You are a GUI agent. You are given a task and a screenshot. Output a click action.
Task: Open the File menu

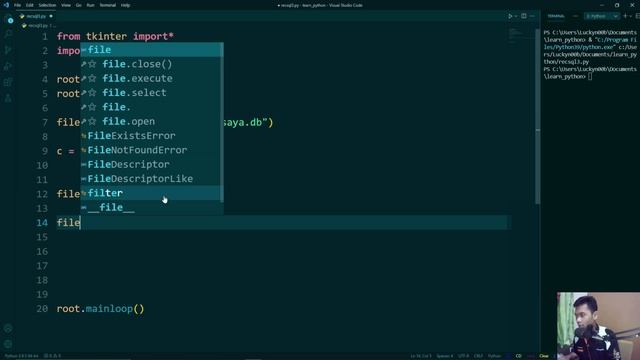[17, 5]
